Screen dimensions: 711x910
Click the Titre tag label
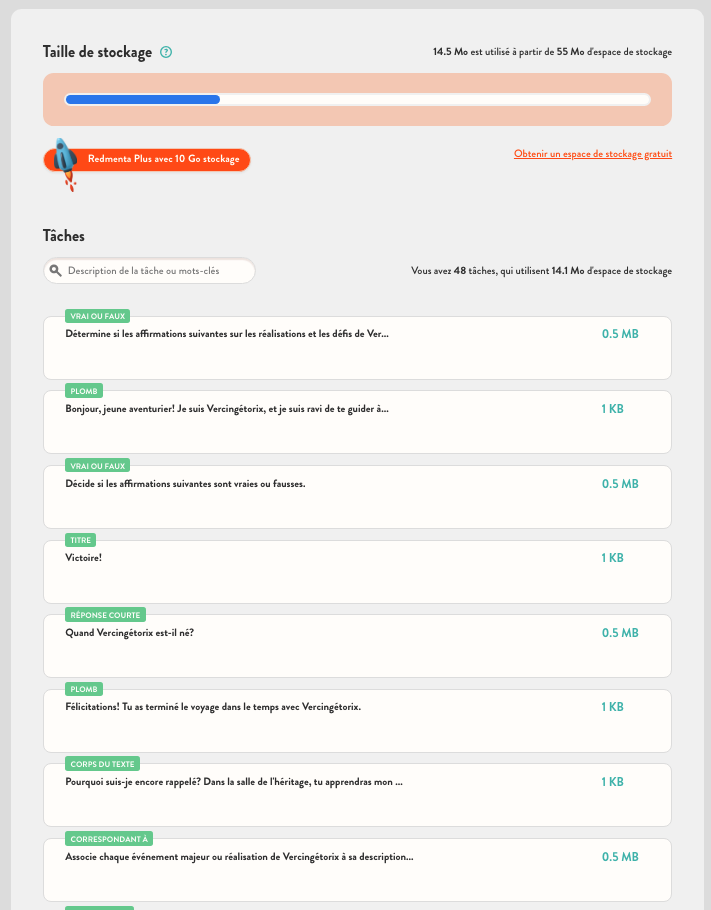(x=81, y=540)
